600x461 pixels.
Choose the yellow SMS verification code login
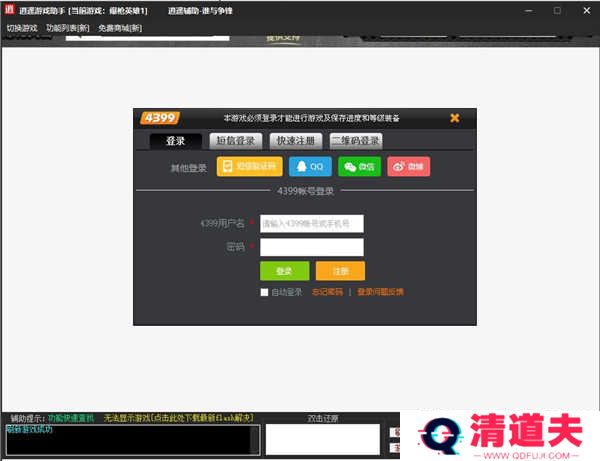250,166
